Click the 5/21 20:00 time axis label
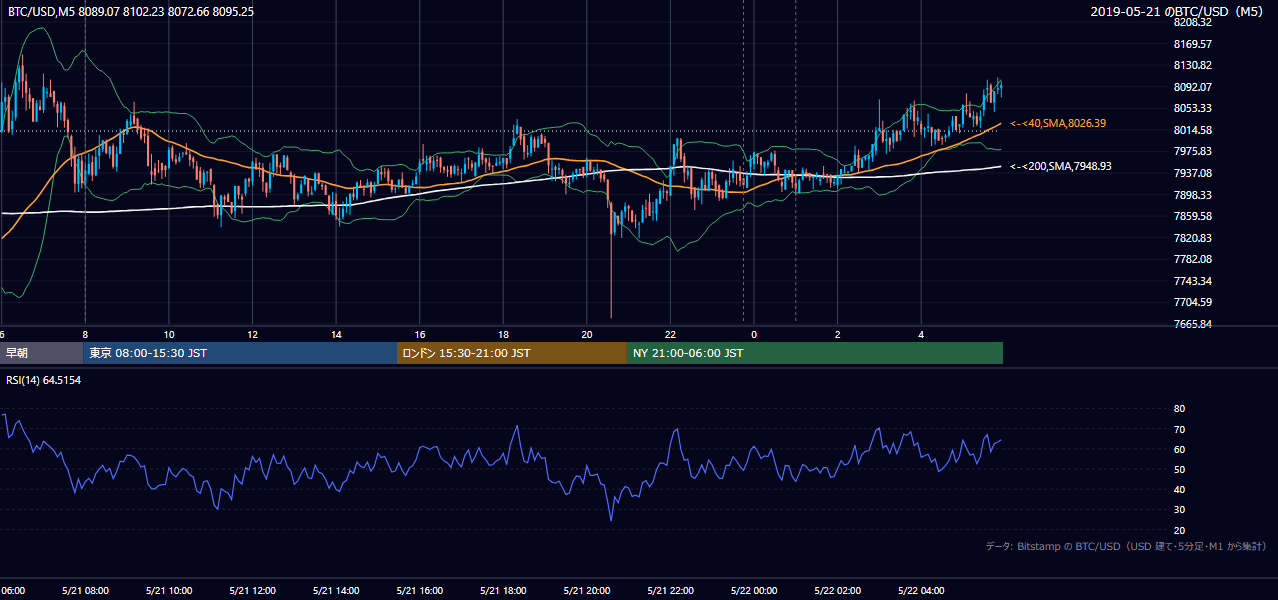 coord(587,591)
